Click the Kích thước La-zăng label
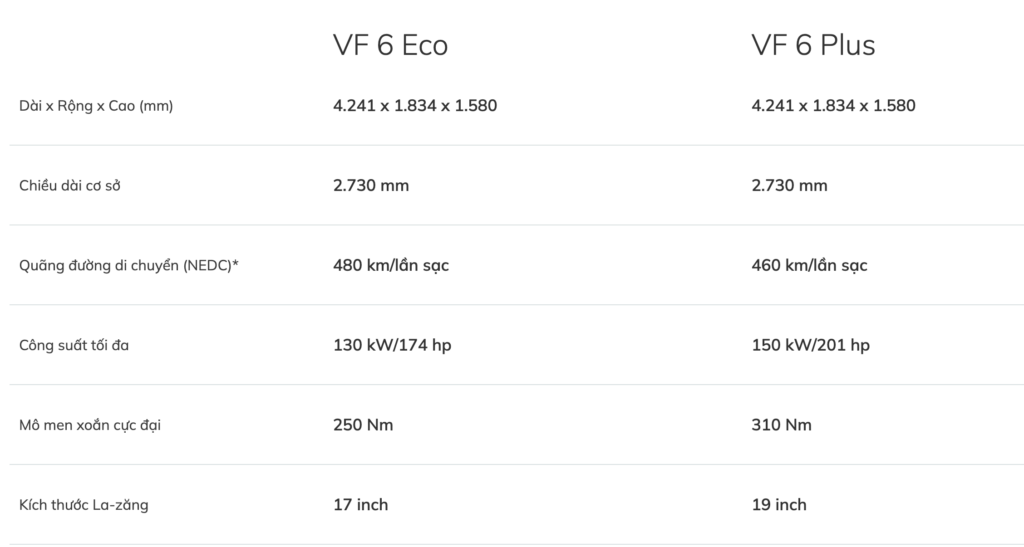Image resolution: width=1024 pixels, height=547 pixels. (84, 505)
